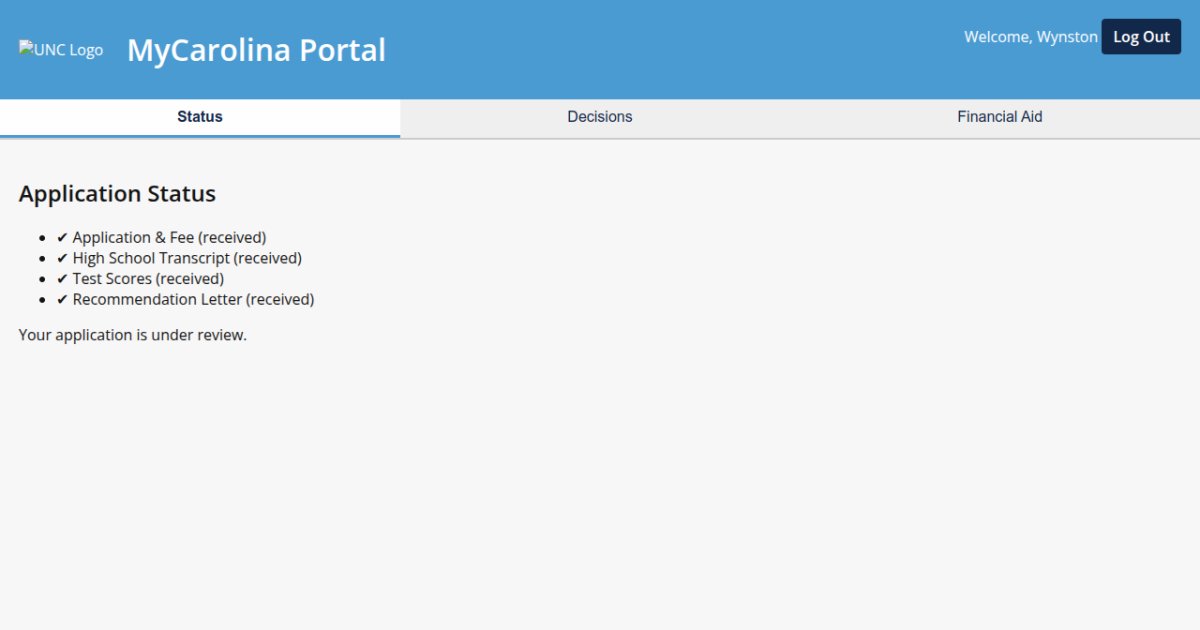Click the checkmark beside Recommendation Letter
Image resolution: width=1200 pixels, height=630 pixels.
(x=62, y=300)
